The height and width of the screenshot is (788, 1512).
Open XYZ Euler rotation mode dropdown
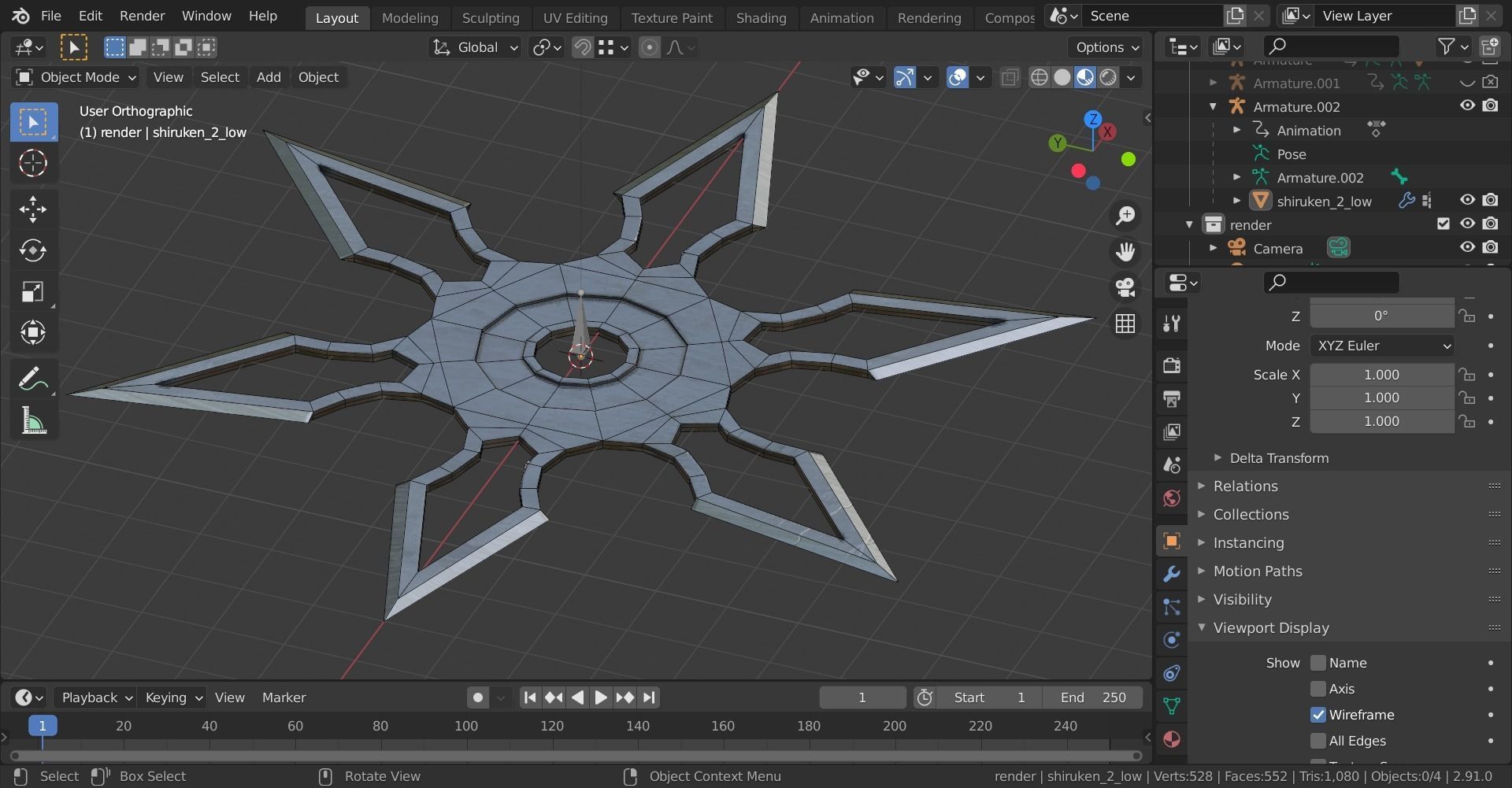(x=1382, y=346)
